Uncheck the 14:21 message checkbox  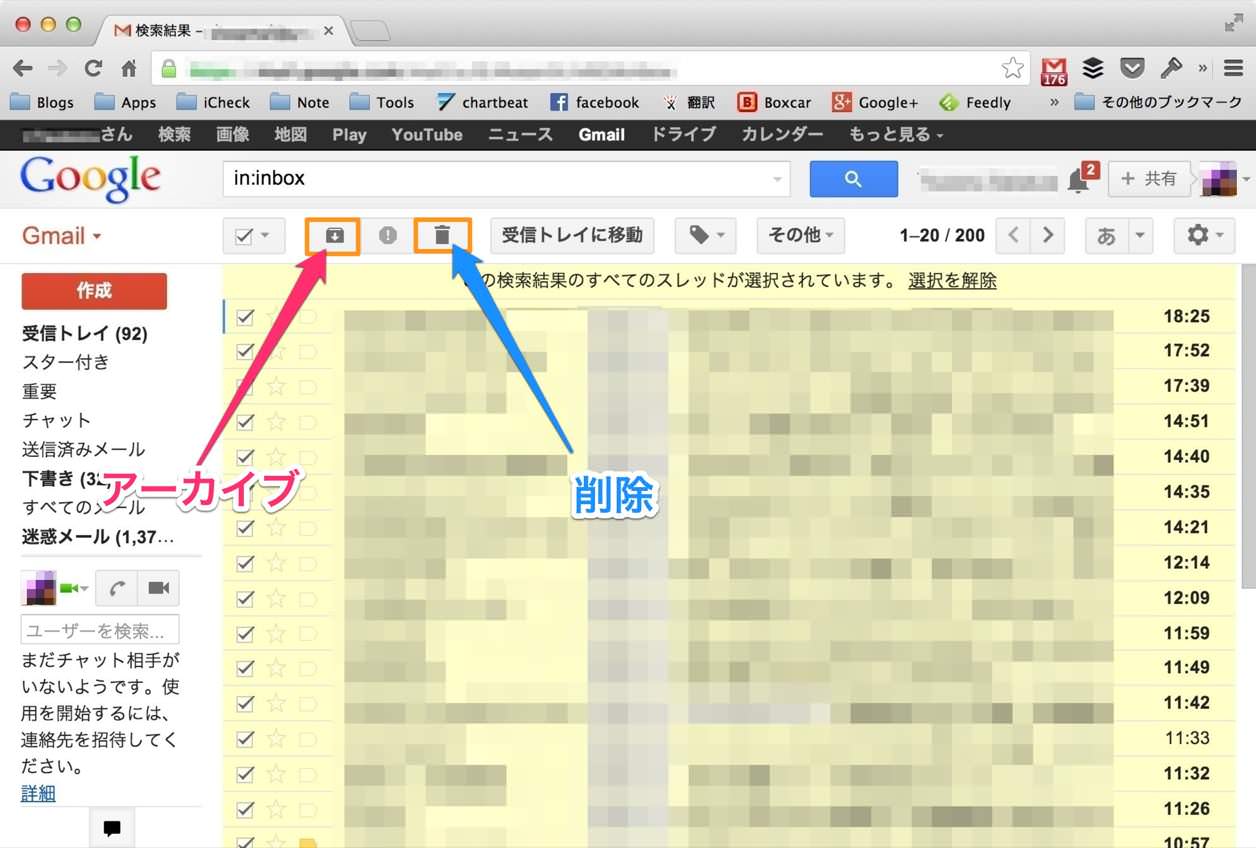tap(245, 528)
